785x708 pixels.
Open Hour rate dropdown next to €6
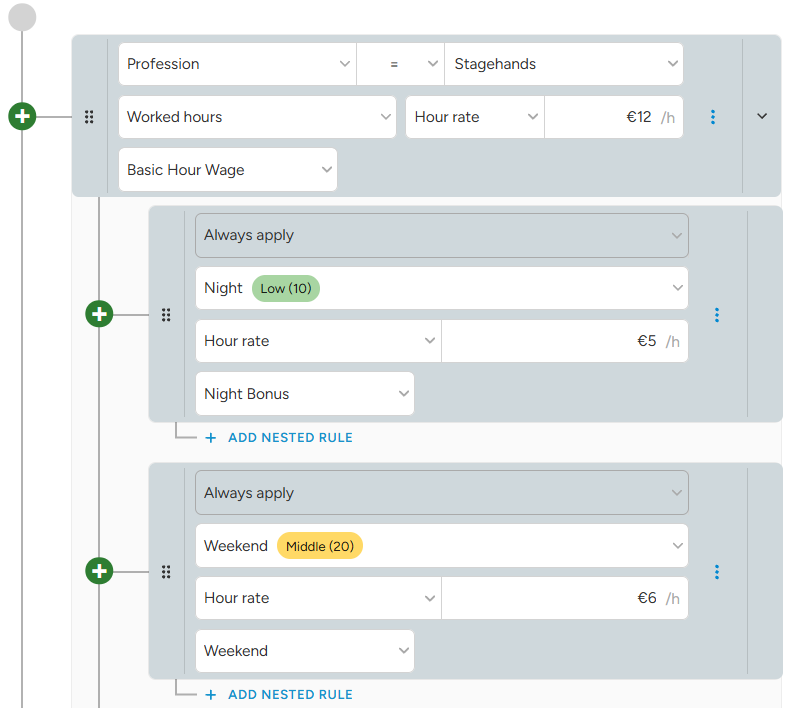(x=318, y=598)
